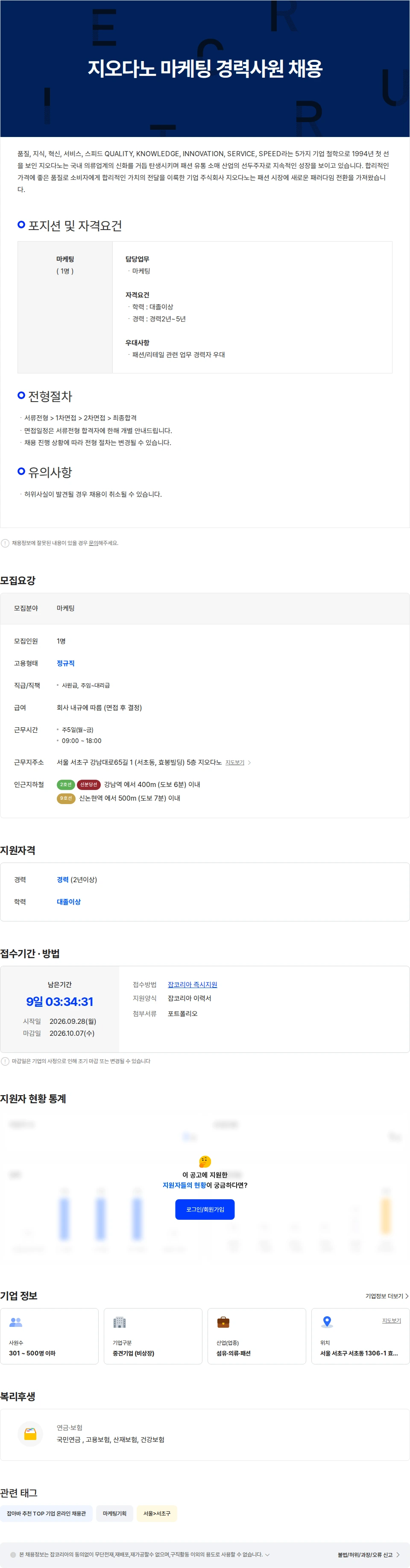410x1568 pixels.
Task: Click the start date 2026.09.28(월)
Action: point(73,1021)
